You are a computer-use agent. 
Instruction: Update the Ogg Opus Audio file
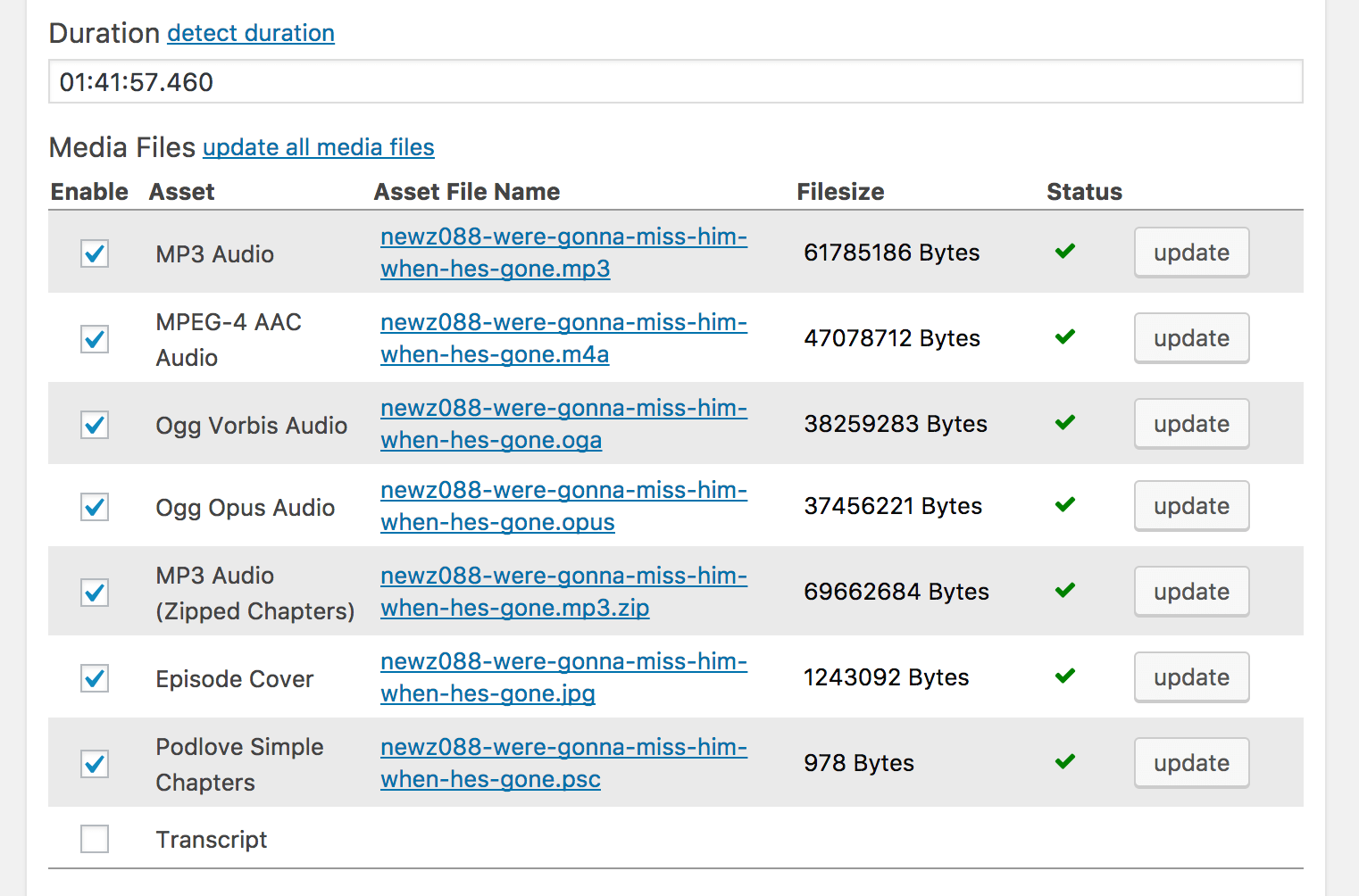click(x=1191, y=506)
